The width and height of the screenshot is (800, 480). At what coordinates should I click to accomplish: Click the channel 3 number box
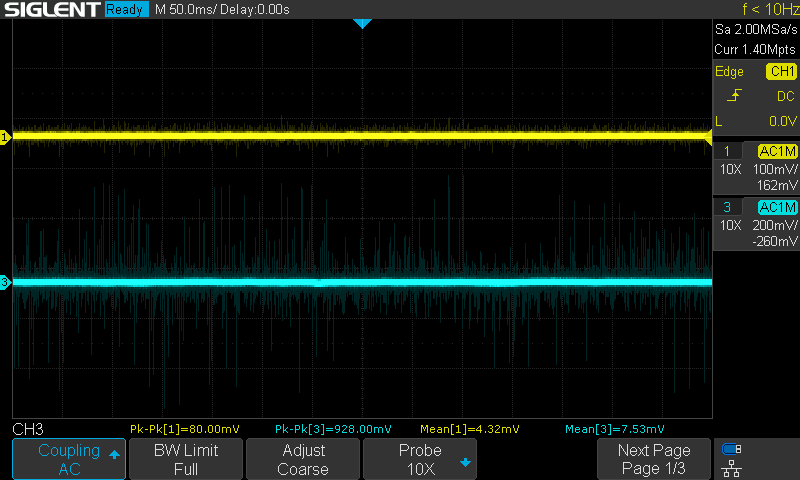tap(727, 207)
